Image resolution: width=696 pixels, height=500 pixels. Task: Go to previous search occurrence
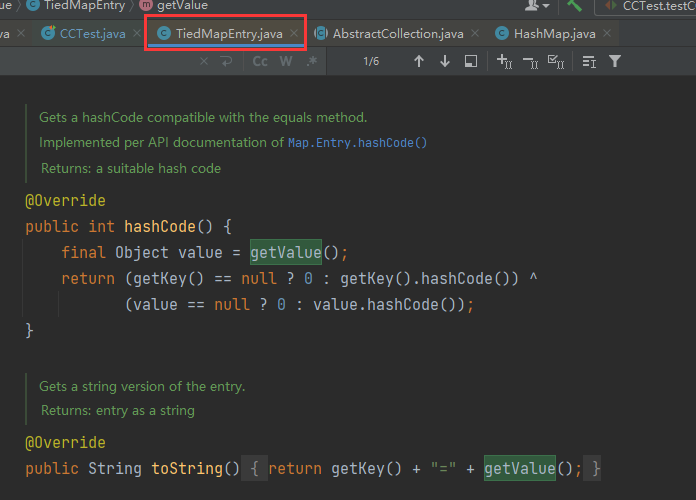(419, 61)
